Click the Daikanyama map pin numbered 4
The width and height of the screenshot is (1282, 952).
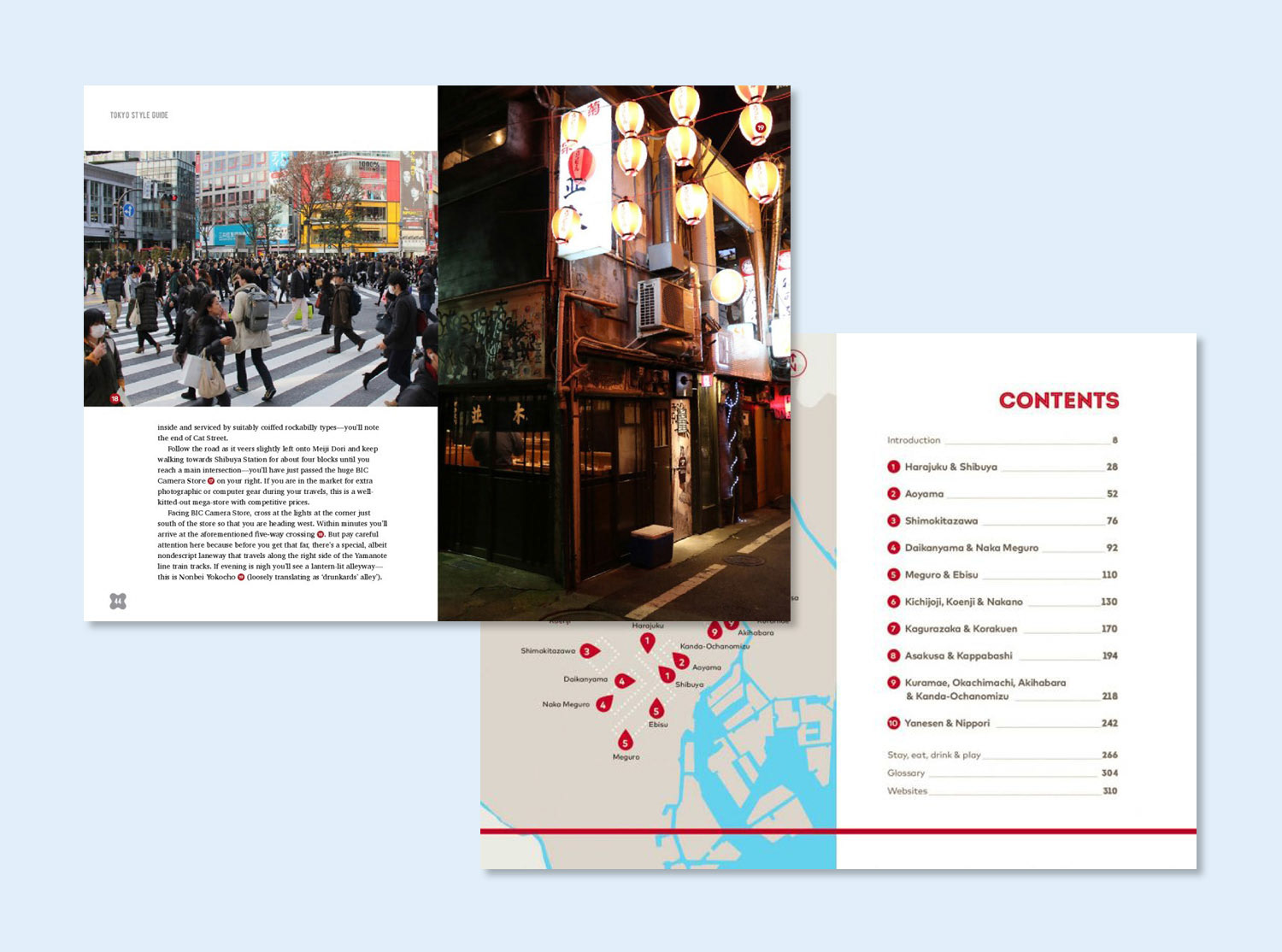[x=624, y=681]
